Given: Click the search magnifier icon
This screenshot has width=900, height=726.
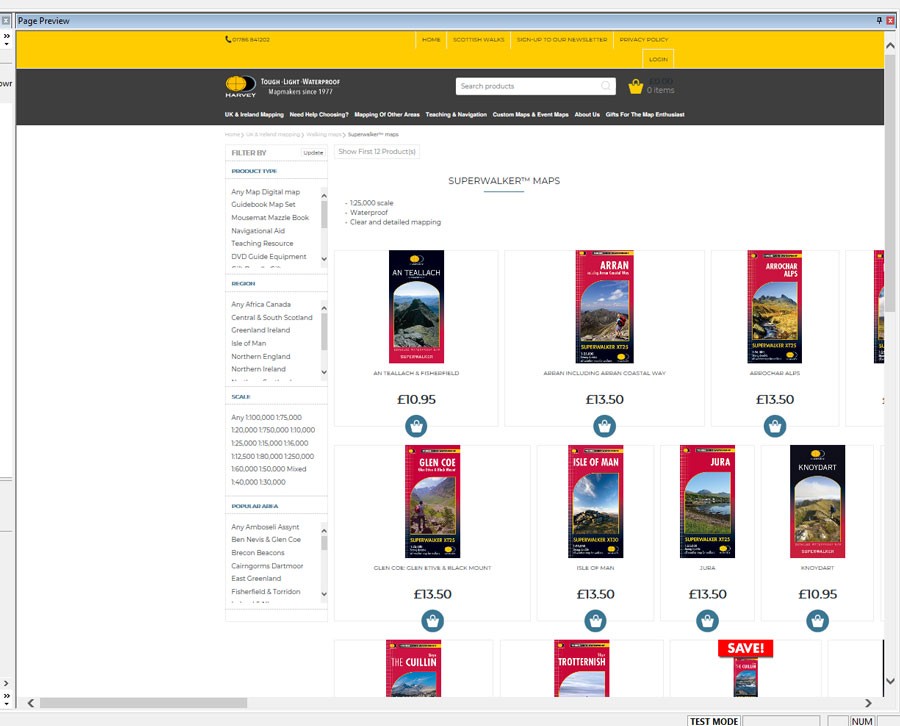Looking at the screenshot, I should (606, 86).
